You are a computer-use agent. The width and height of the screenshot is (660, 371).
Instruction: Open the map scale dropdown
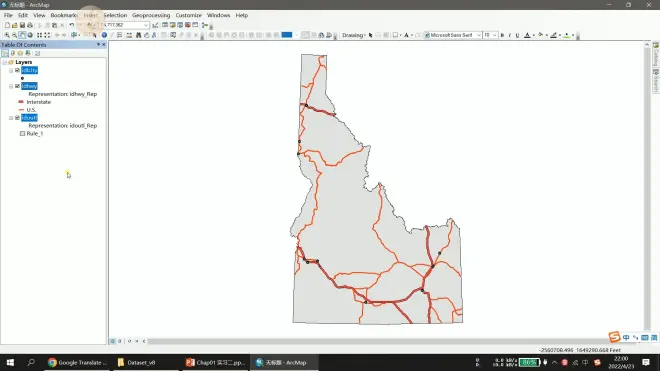click(146, 25)
